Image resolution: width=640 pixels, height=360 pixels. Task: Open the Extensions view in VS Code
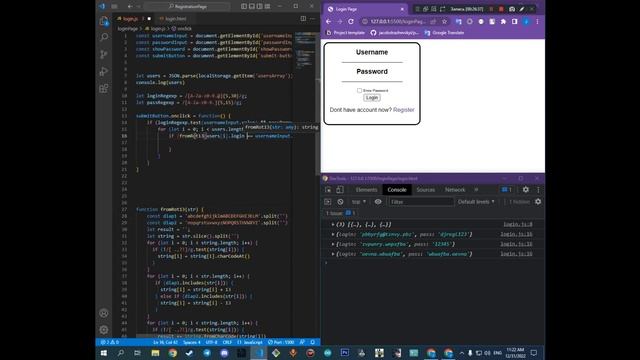pyautogui.click(x=104, y=89)
